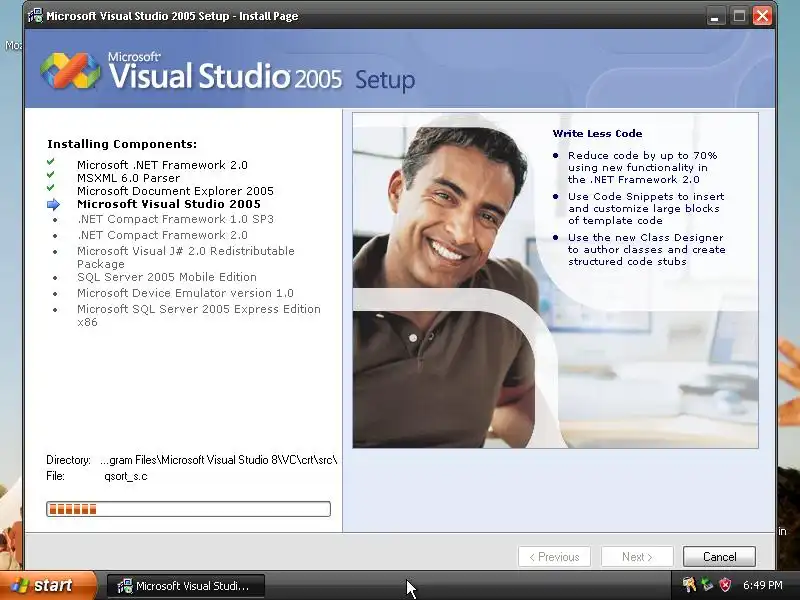Click the red security shield tray icon
The image size is (800, 600).
tap(724, 585)
